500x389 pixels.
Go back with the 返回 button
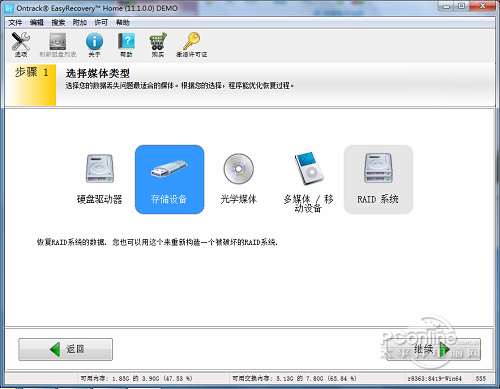(x=65, y=349)
